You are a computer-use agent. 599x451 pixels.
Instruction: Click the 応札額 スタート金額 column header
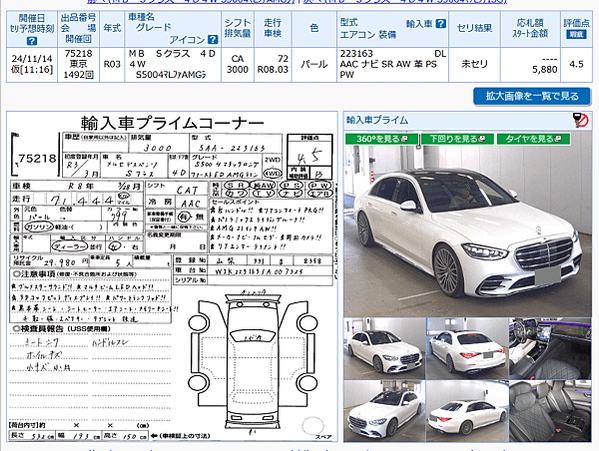(530, 28)
